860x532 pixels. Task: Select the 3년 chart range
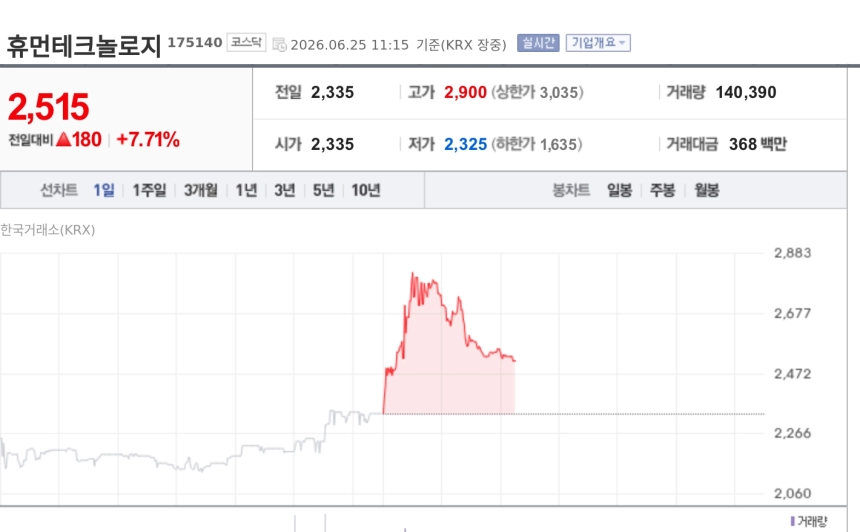click(x=285, y=190)
